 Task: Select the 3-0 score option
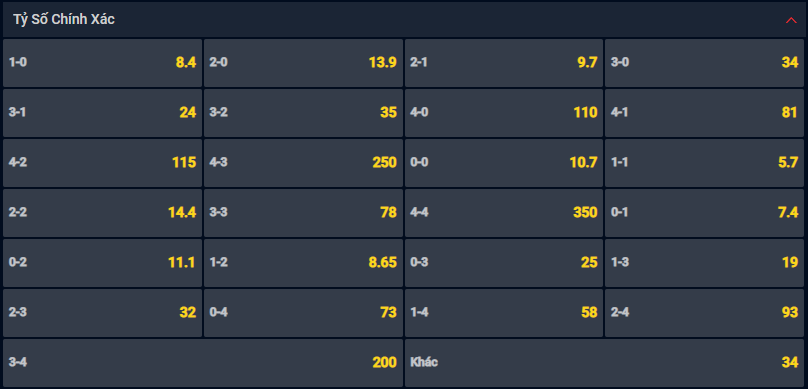(x=704, y=63)
